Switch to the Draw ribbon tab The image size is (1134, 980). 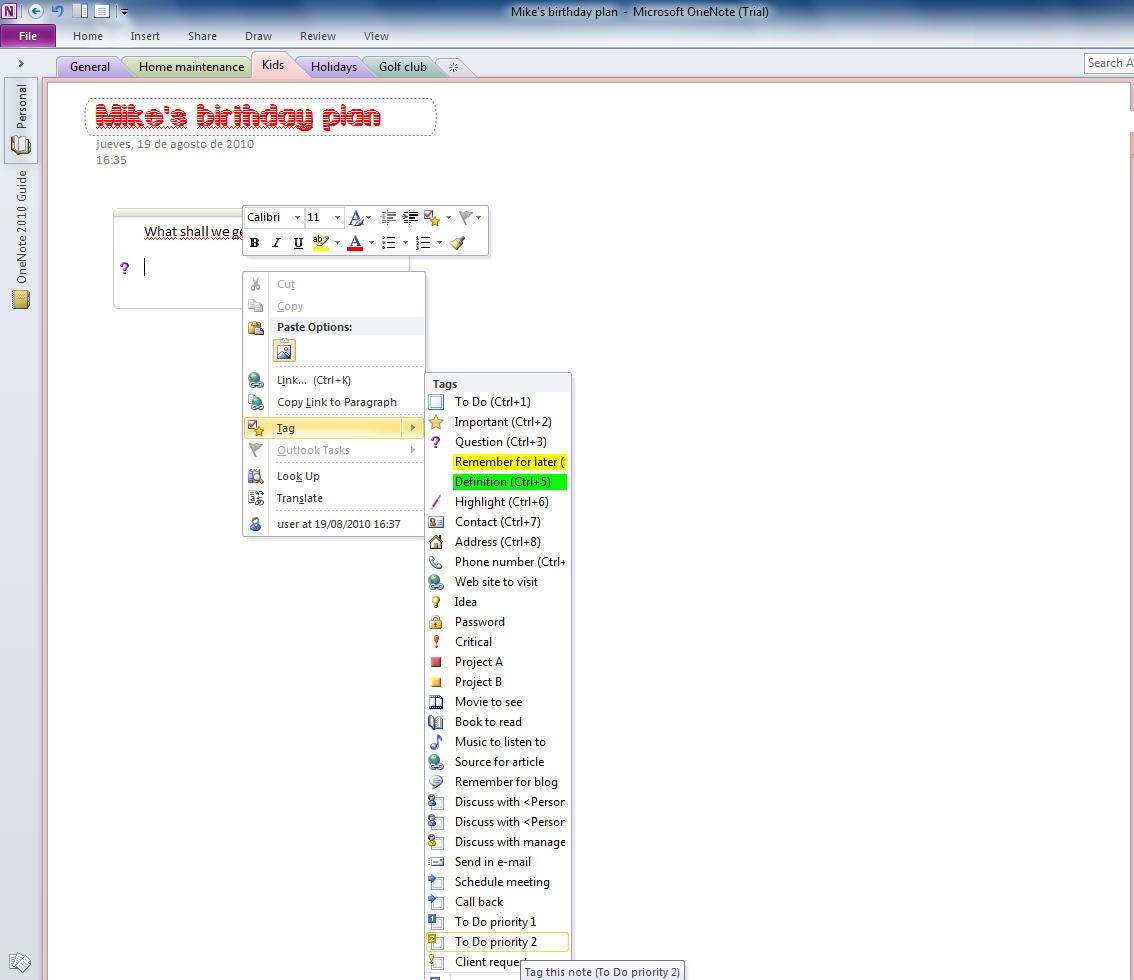tap(258, 36)
